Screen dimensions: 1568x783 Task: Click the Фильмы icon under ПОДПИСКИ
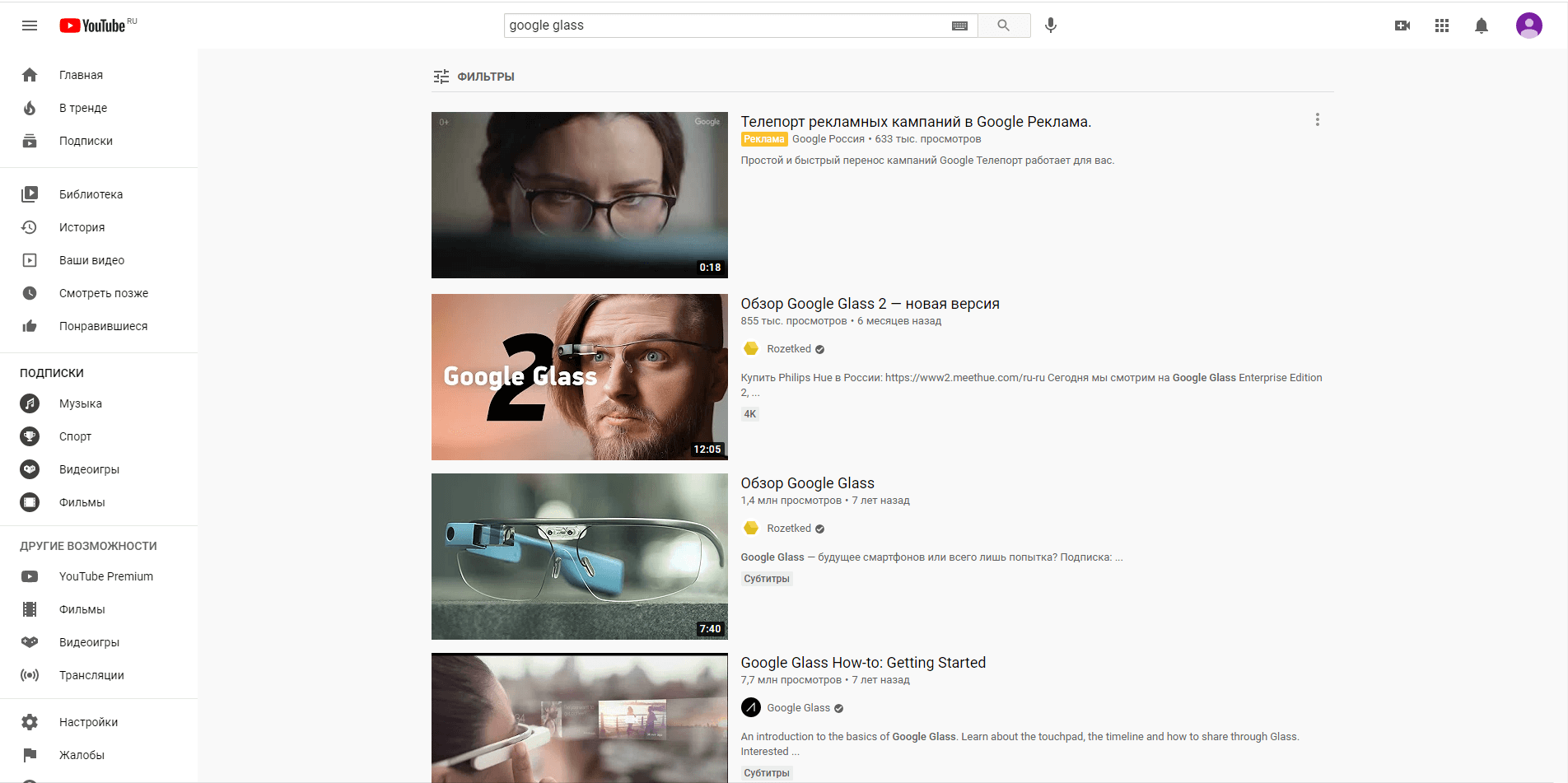pyautogui.click(x=30, y=502)
